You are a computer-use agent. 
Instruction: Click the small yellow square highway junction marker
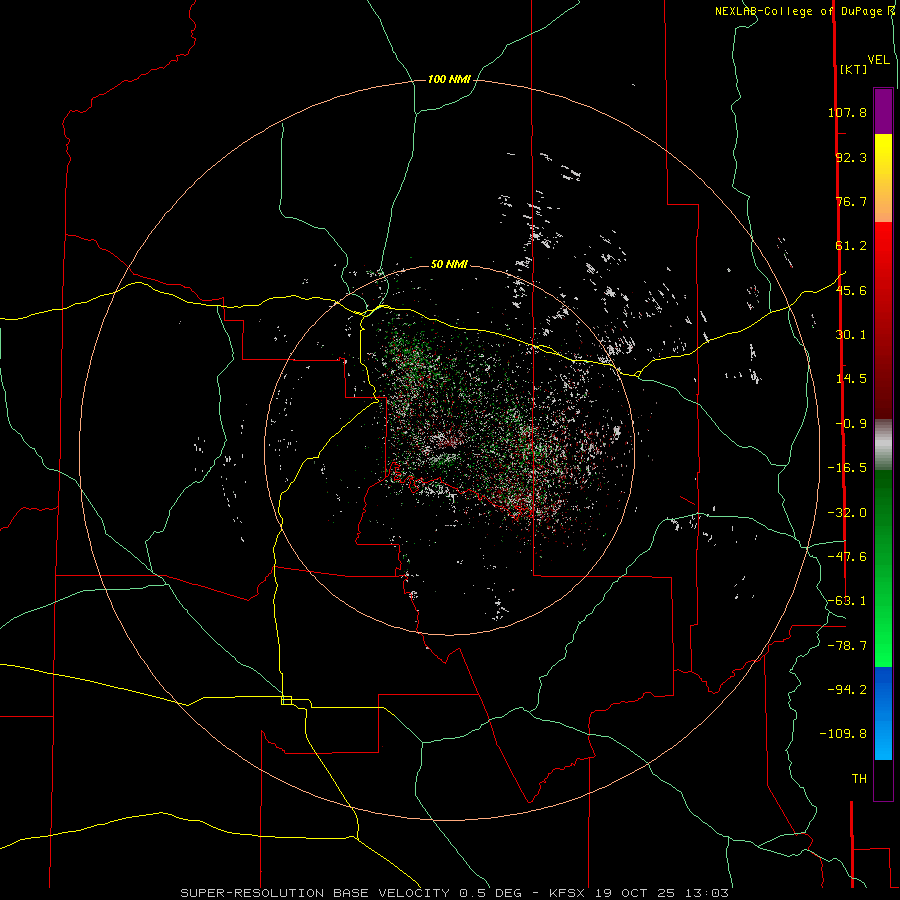tap(286, 700)
